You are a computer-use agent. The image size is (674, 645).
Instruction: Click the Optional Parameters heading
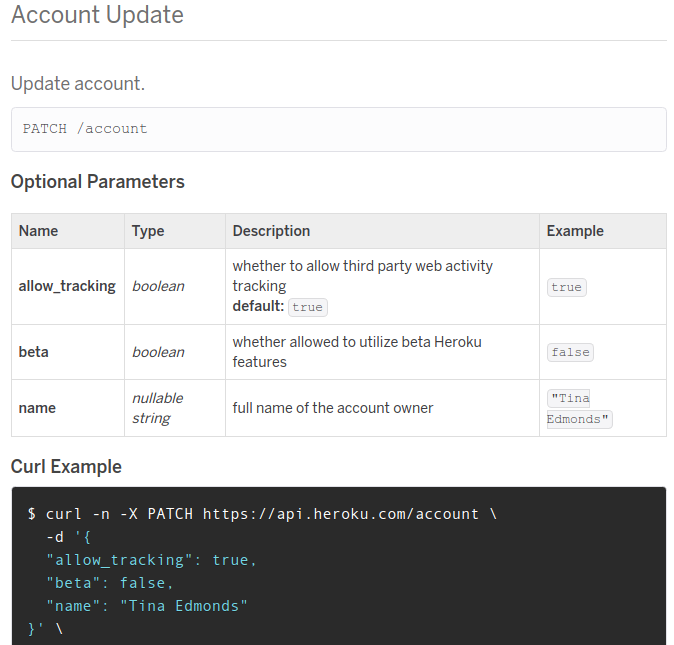(97, 181)
